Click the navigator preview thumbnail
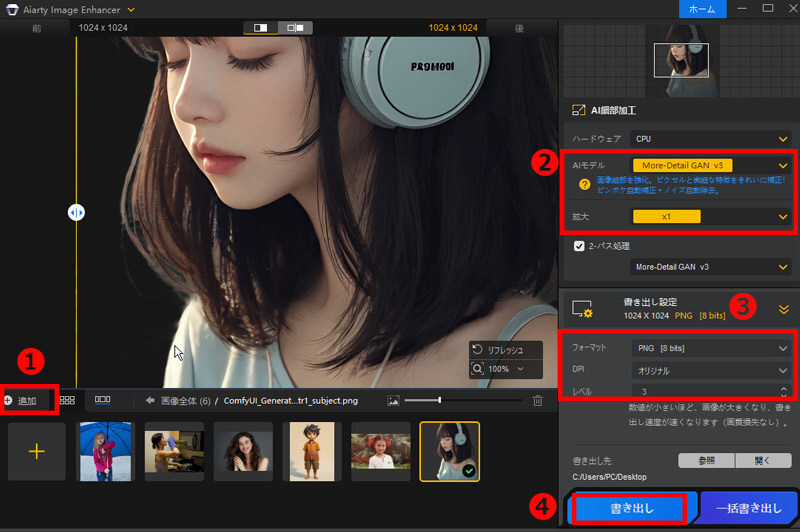 click(x=681, y=60)
